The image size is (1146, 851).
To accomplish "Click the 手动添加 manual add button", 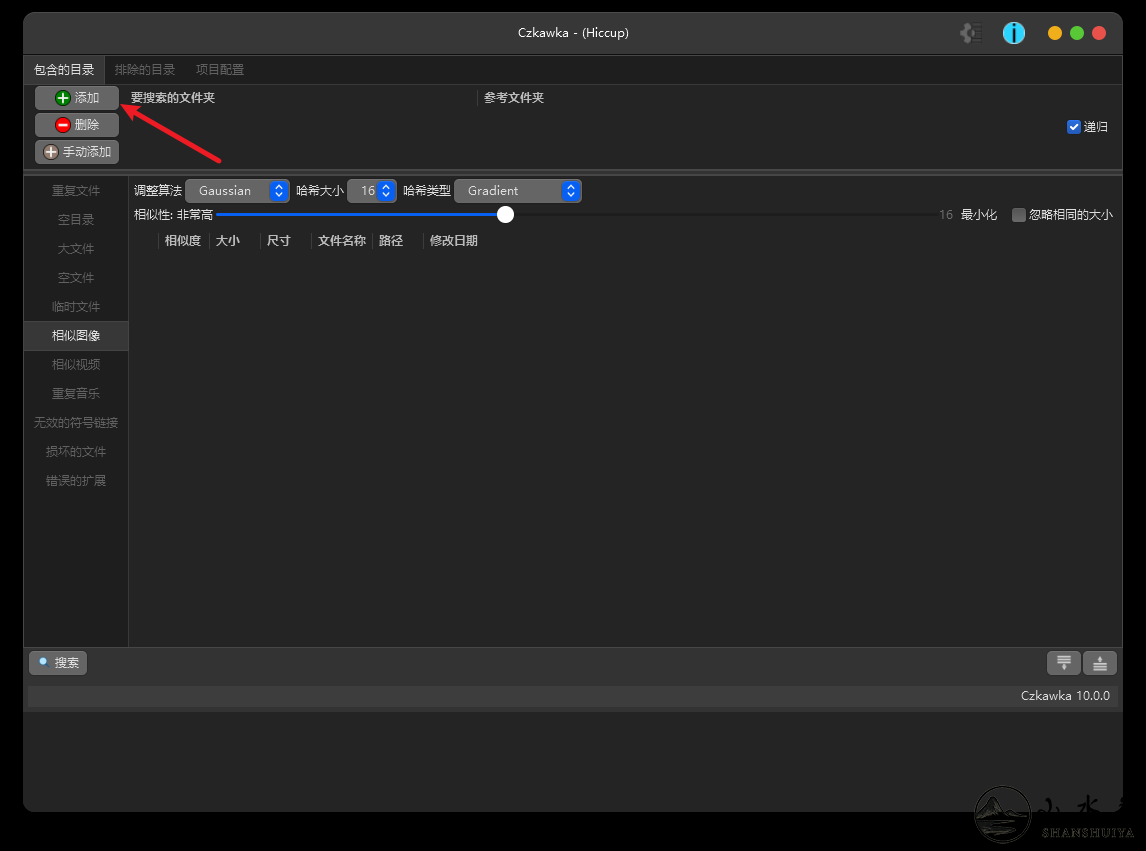I will tap(77, 152).
